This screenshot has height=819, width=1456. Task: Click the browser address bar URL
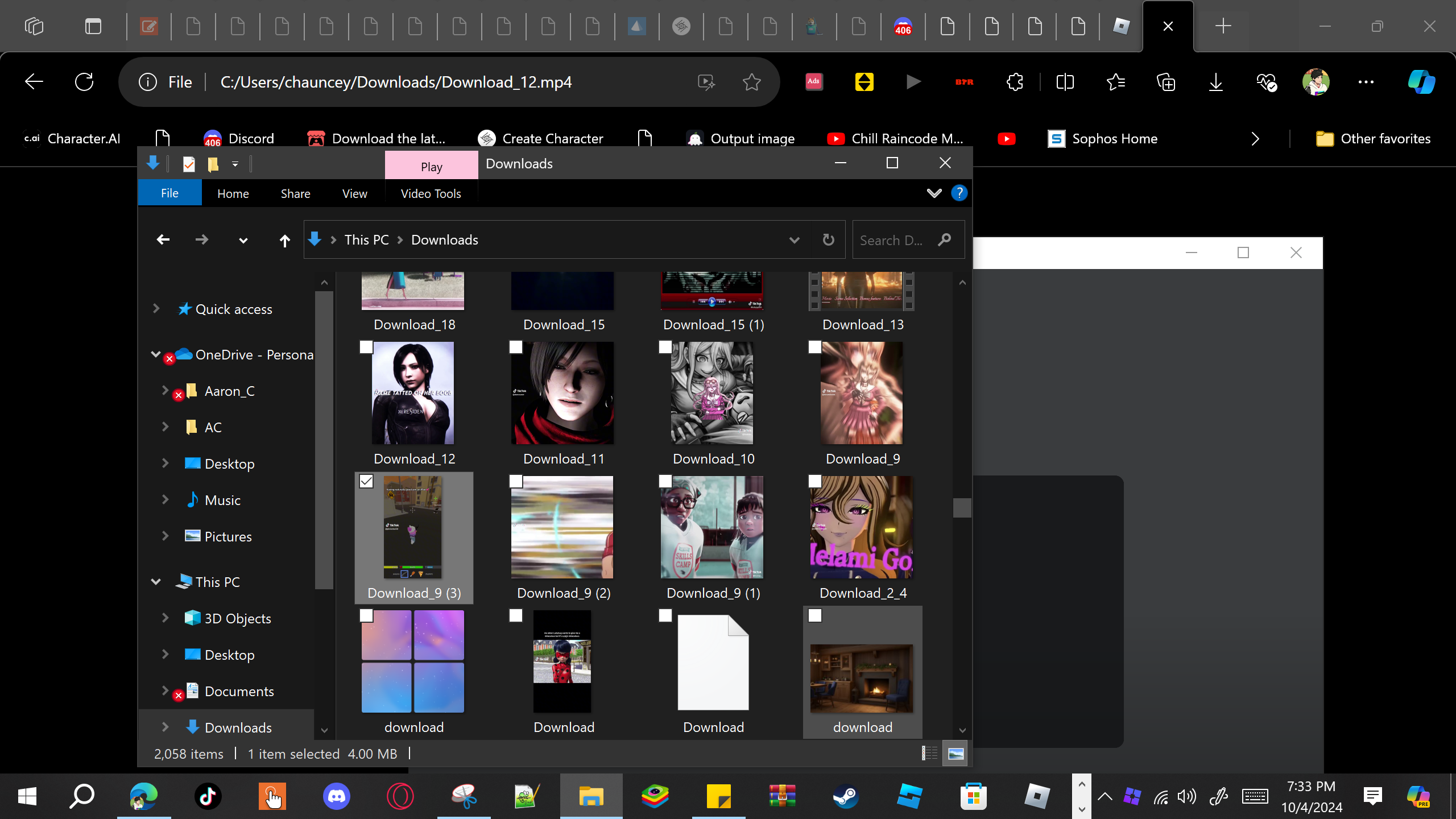[396, 82]
